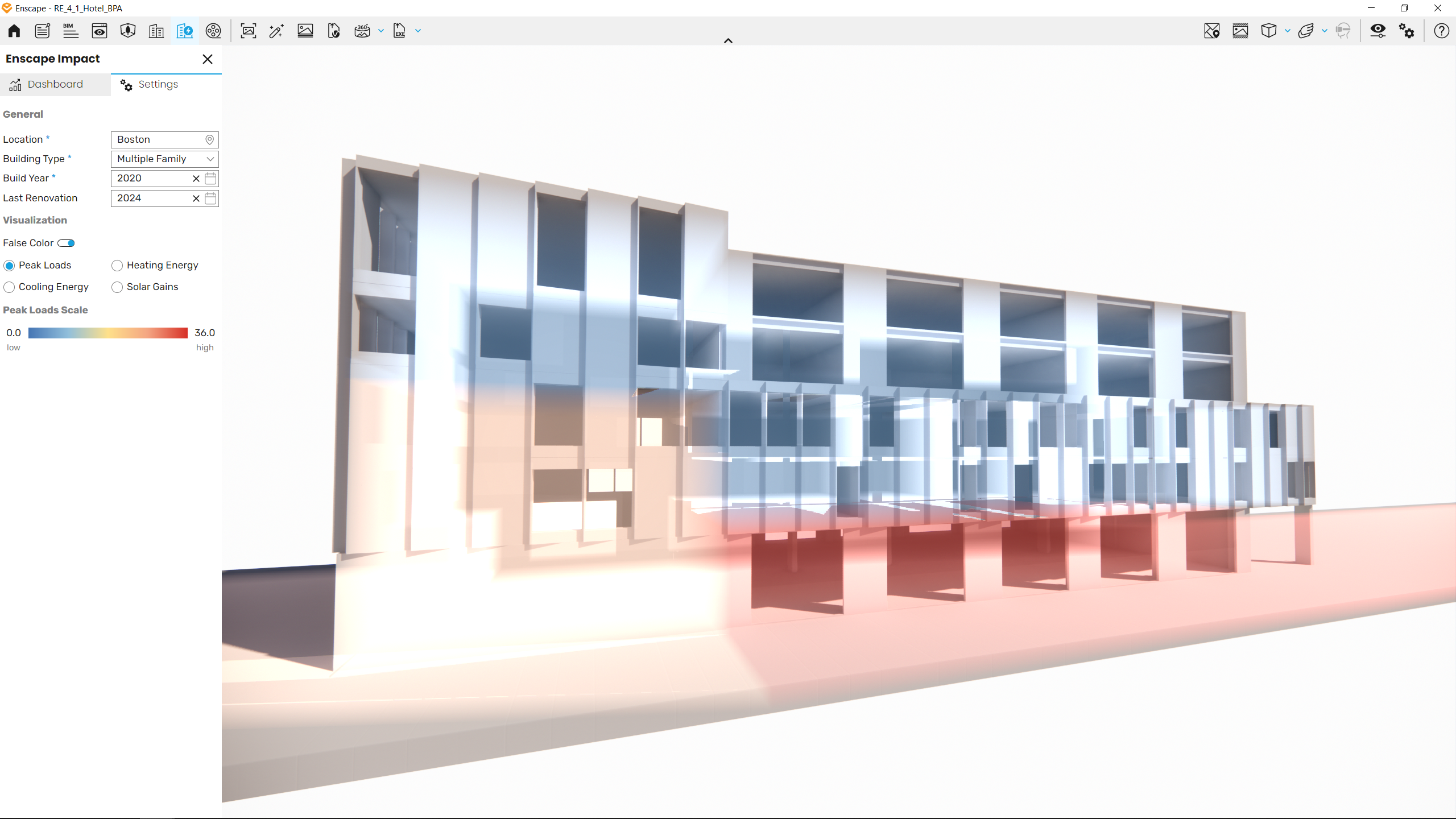
Task: Select the Solar Gains radio button
Action: 117,287
